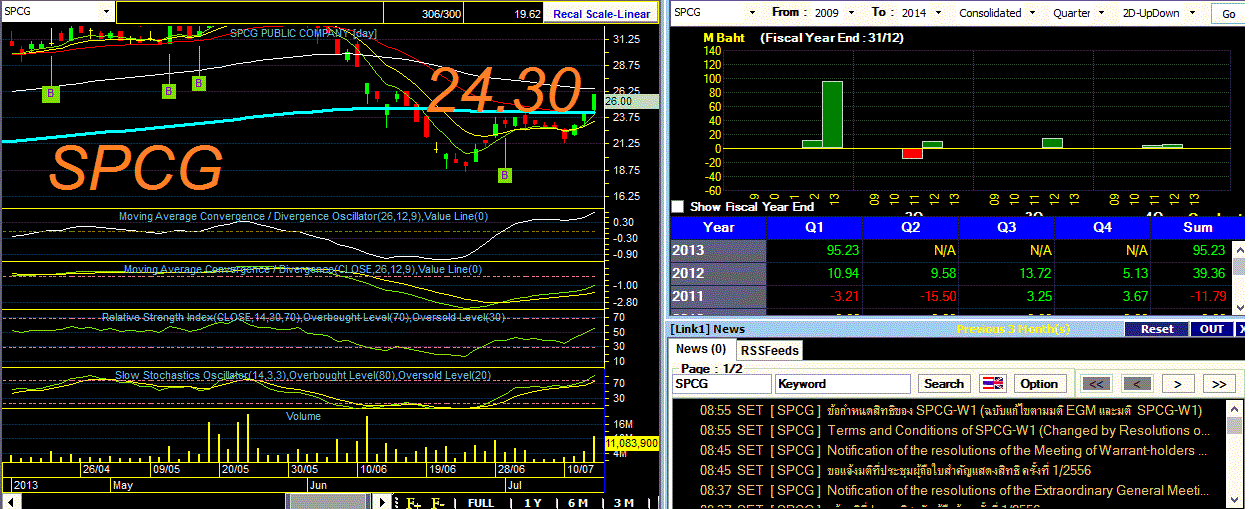Enable Show Fiscal Year End checkbox

point(678,206)
